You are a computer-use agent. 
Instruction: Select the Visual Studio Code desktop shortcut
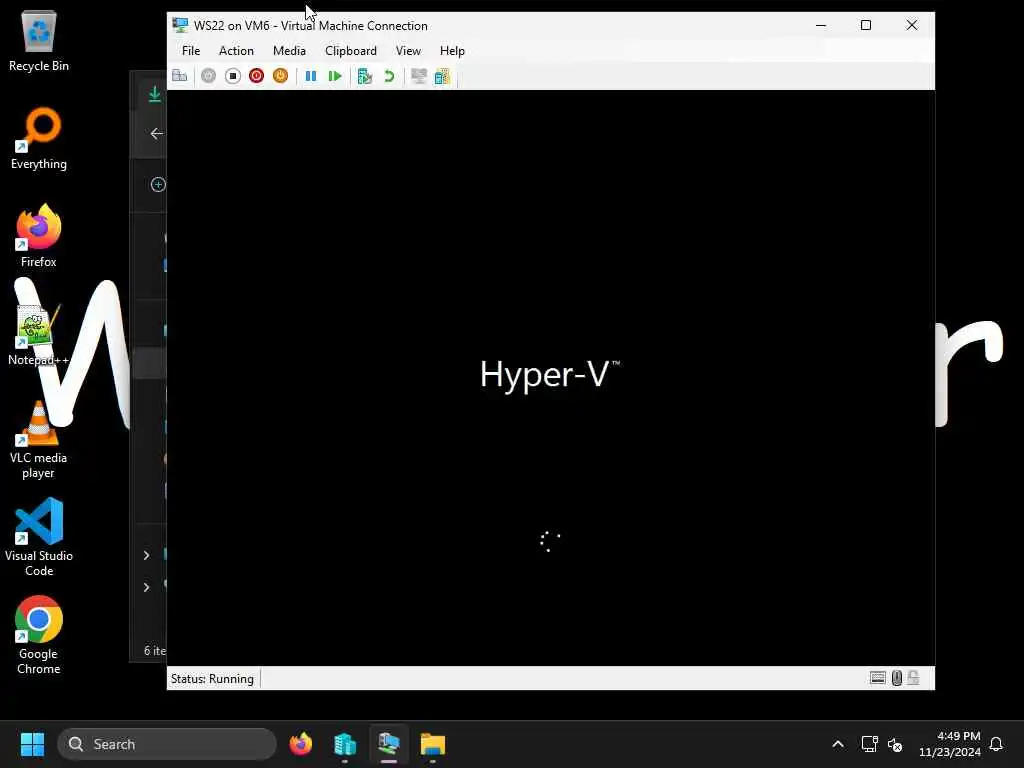39,537
